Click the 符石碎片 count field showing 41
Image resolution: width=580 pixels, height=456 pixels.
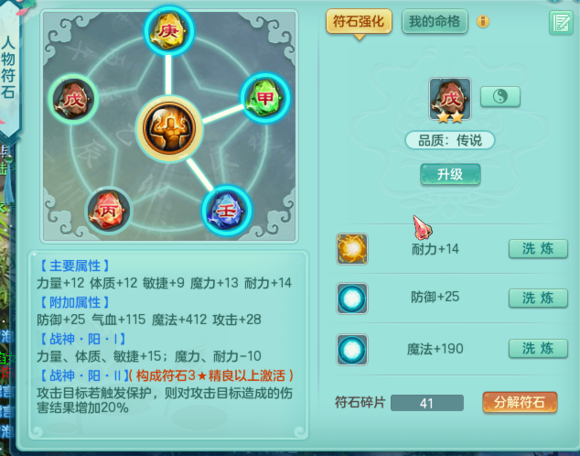(427, 403)
